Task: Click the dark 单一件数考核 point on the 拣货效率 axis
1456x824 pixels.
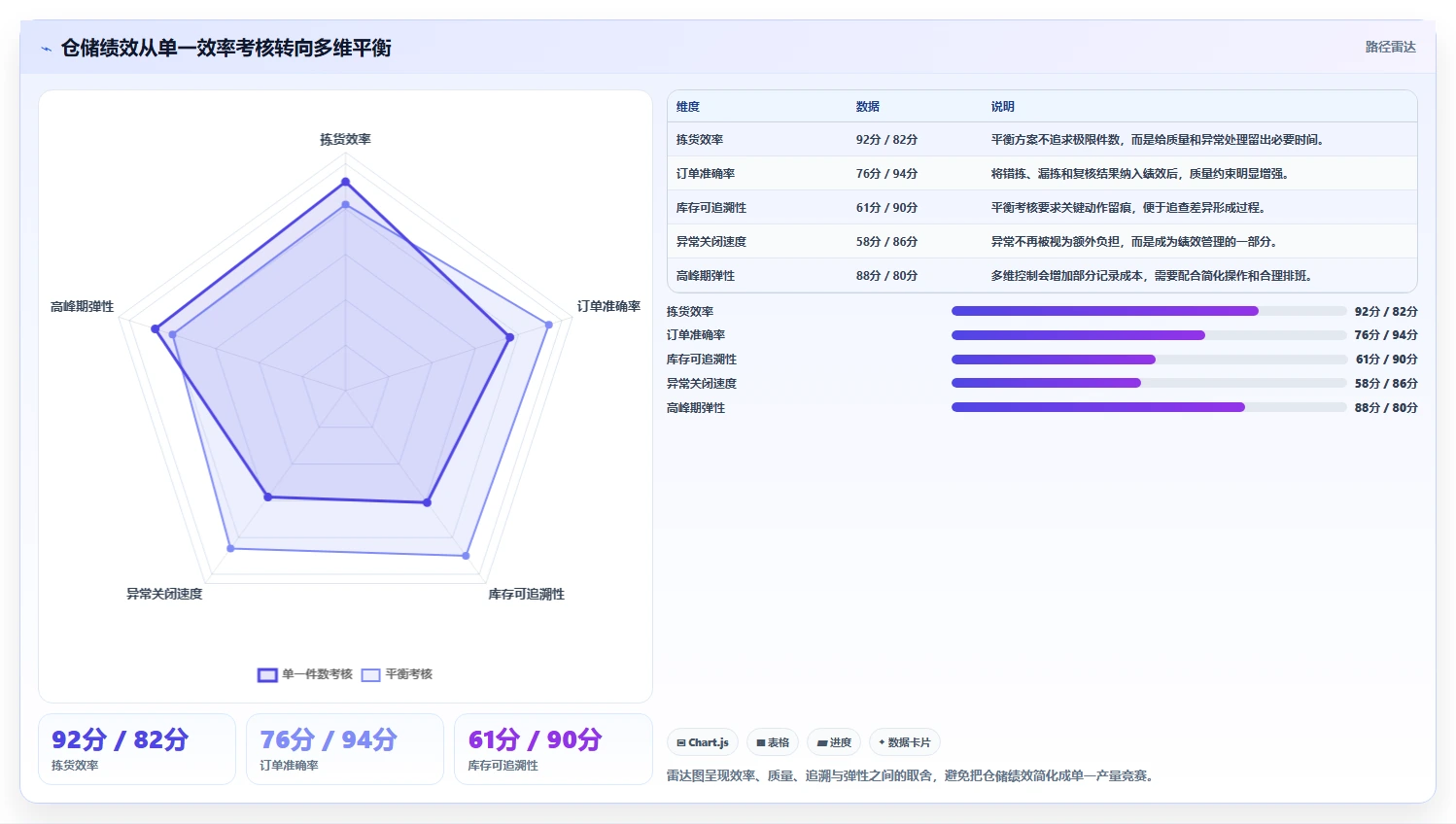Action: 345,182
